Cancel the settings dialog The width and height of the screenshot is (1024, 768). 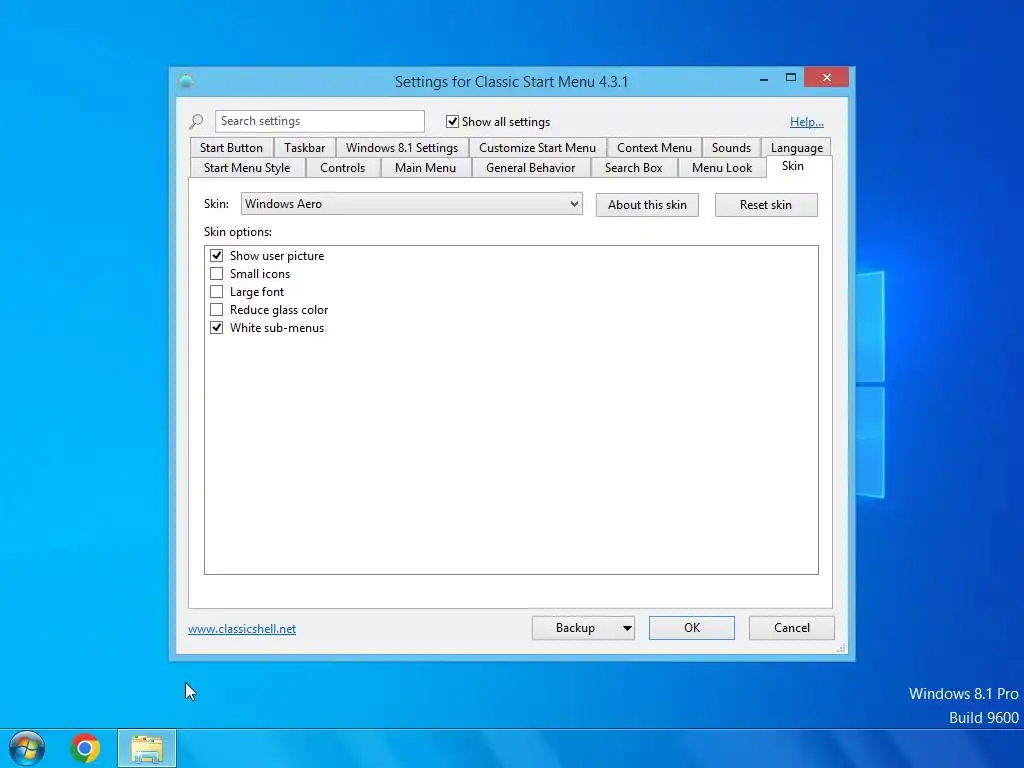(x=792, y=628)
